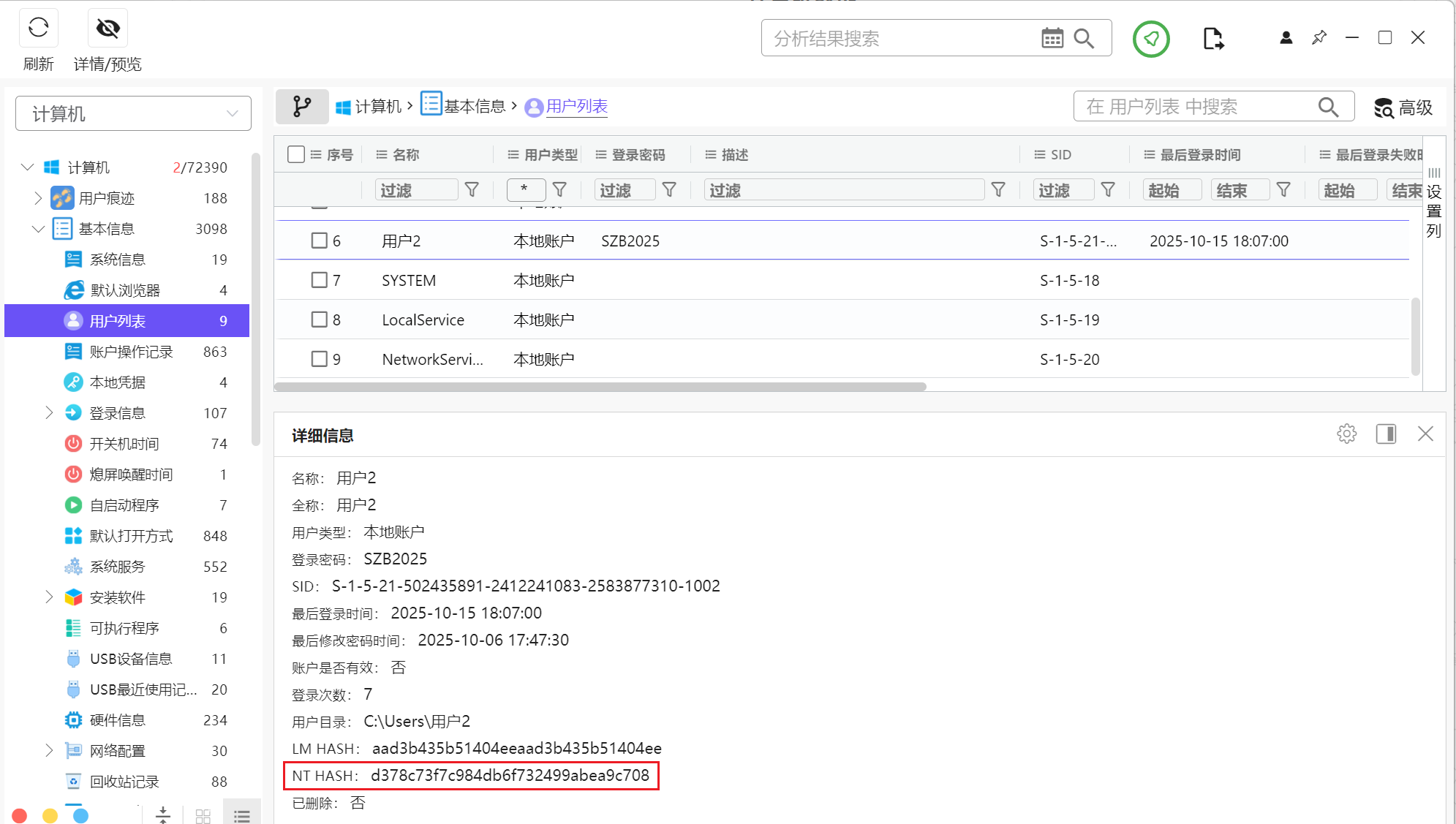Click filter funnel beside 名称 filter
Viewport: 1456px width, 824px height.
472,190
